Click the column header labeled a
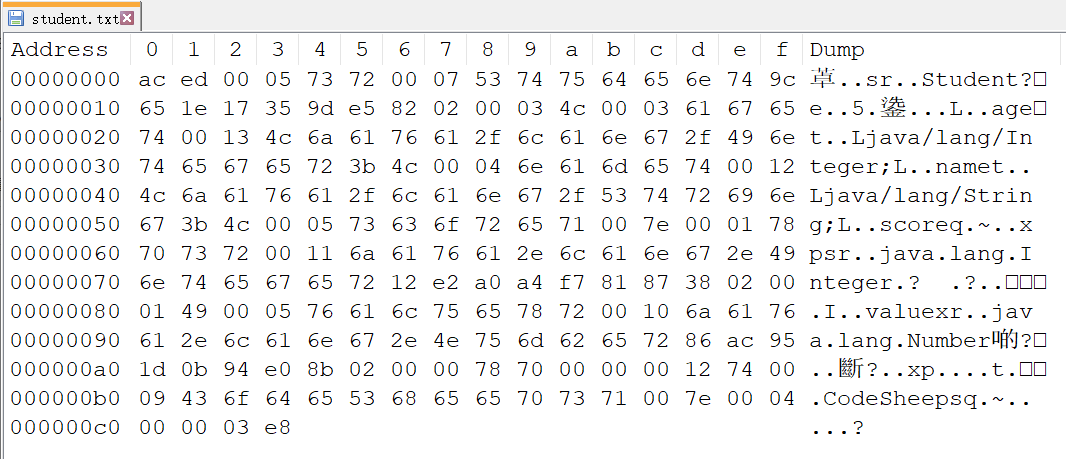This screenshot has height=459, width=1066. (x=572, y=50)
